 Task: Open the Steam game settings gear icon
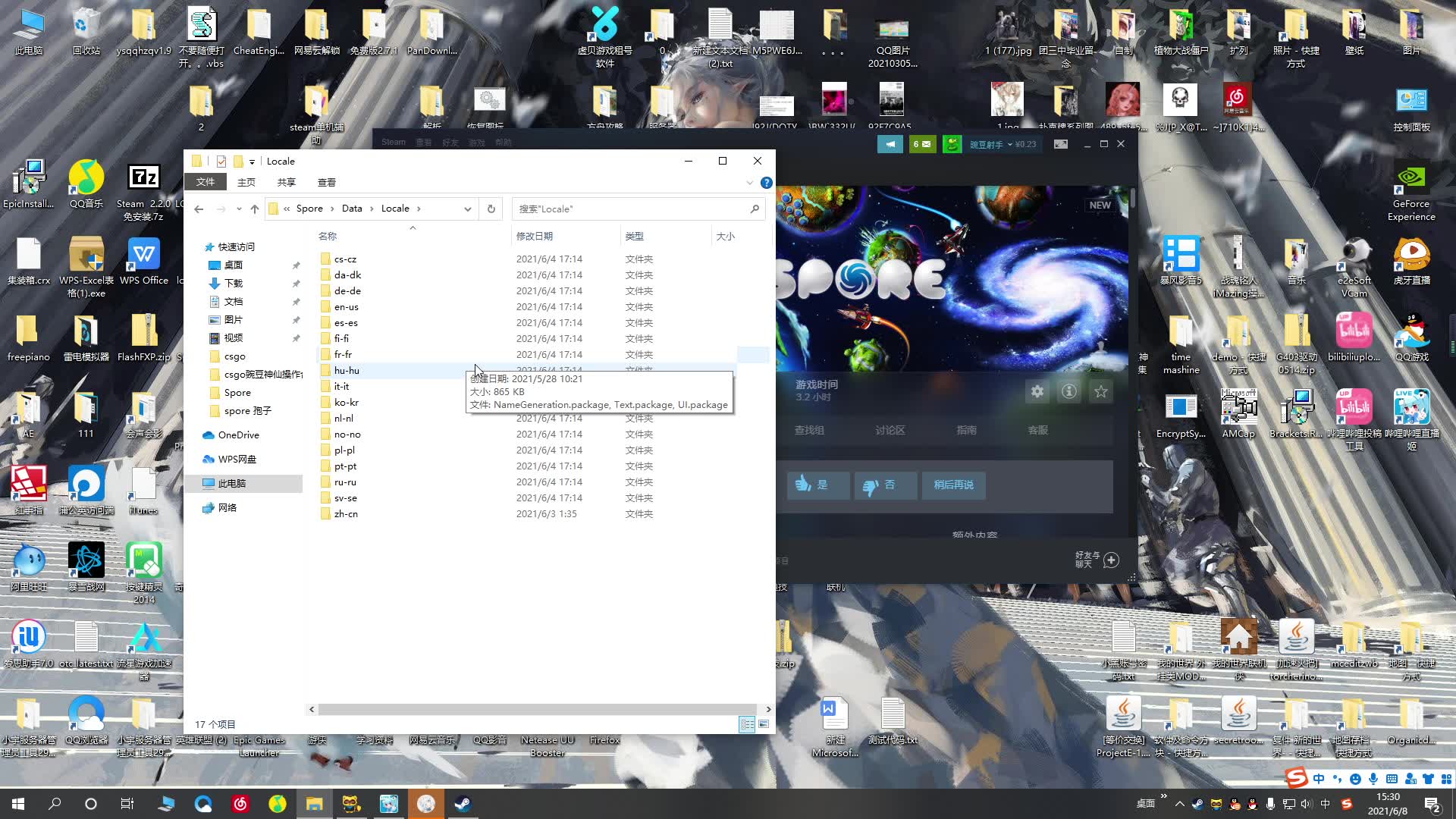coord(1037,391)
